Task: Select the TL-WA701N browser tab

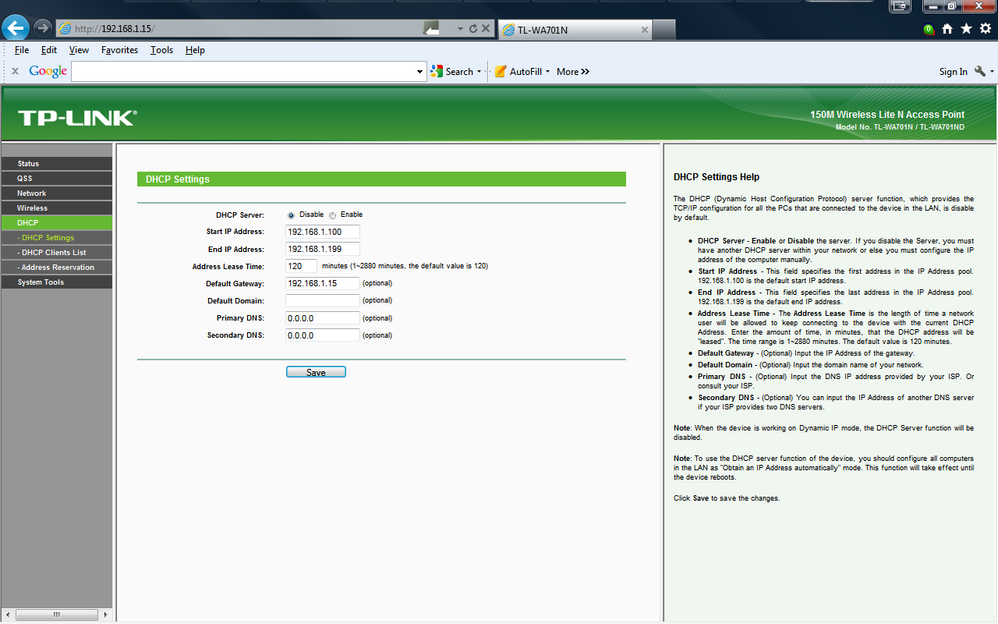Action: (575, 30)
